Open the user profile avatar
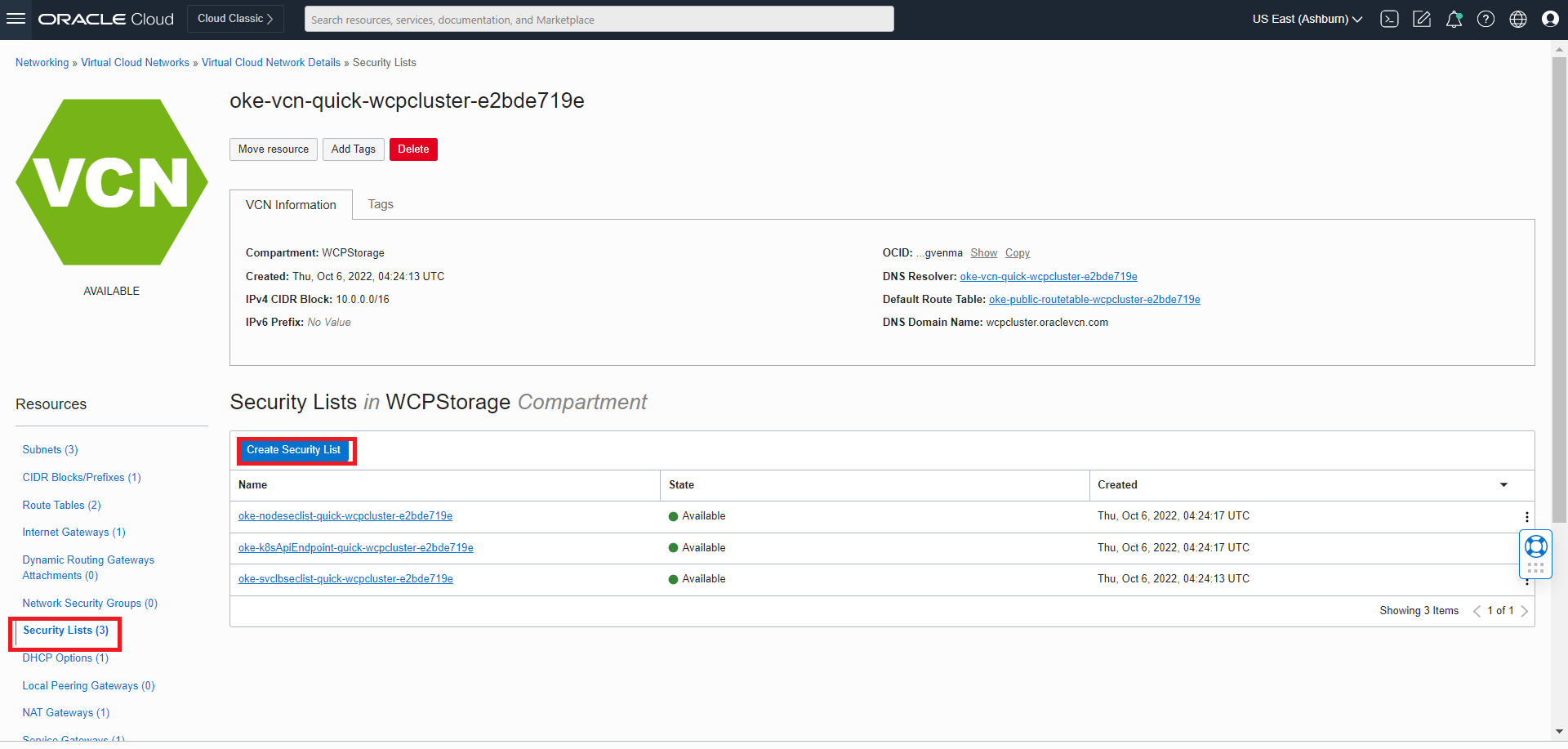Image resolution: width=1568 pixels, height=749 pixels. [1550, 19]
